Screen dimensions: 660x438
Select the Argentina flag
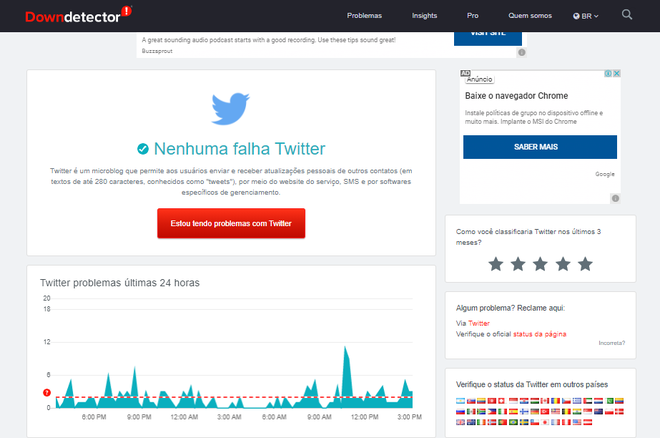point(460,401)
